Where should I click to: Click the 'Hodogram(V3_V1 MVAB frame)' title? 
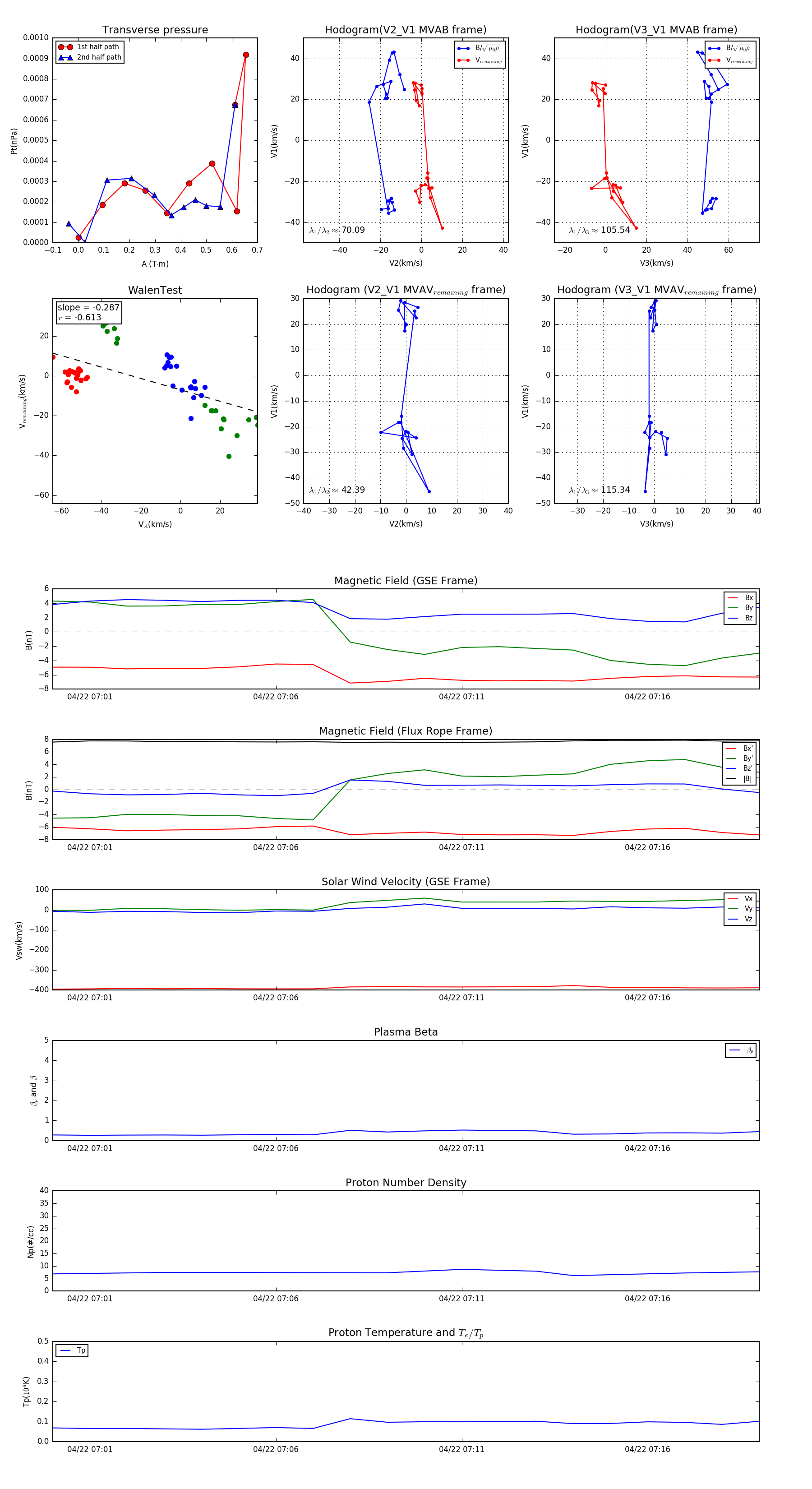coord(656,30)
